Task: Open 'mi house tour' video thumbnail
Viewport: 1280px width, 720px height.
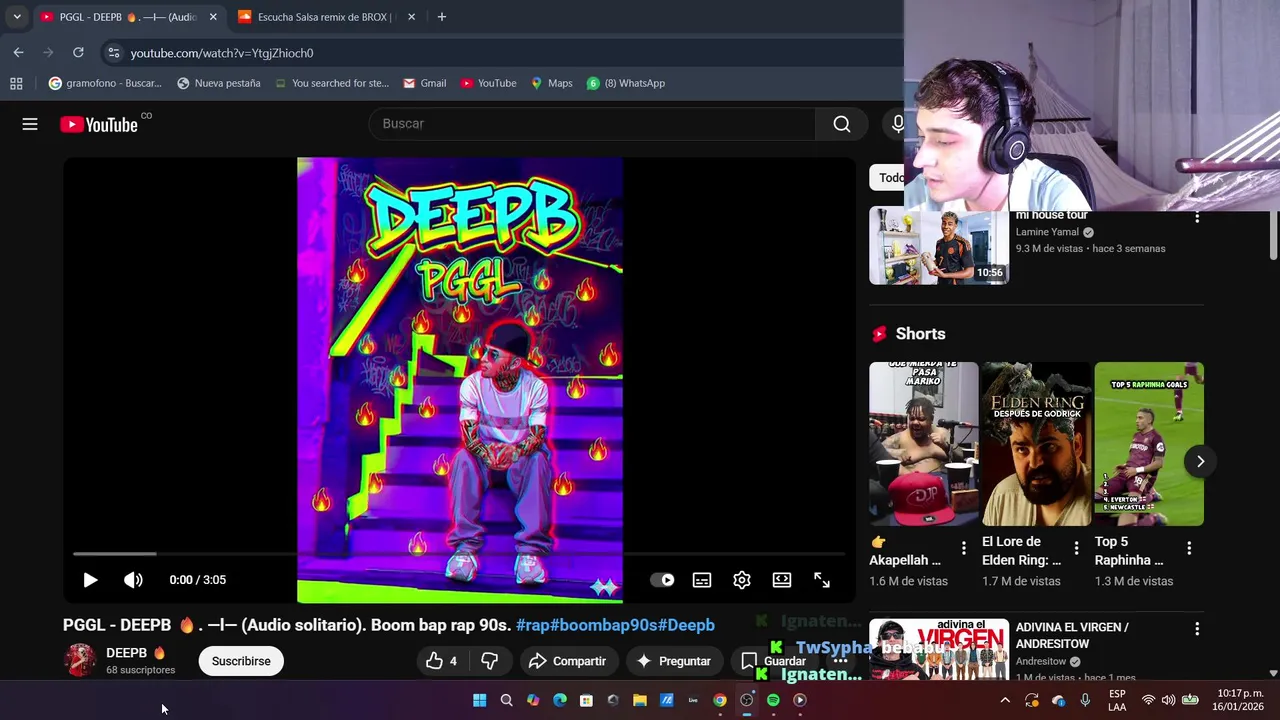Action: pyautogui.click(x=939, y=246)
